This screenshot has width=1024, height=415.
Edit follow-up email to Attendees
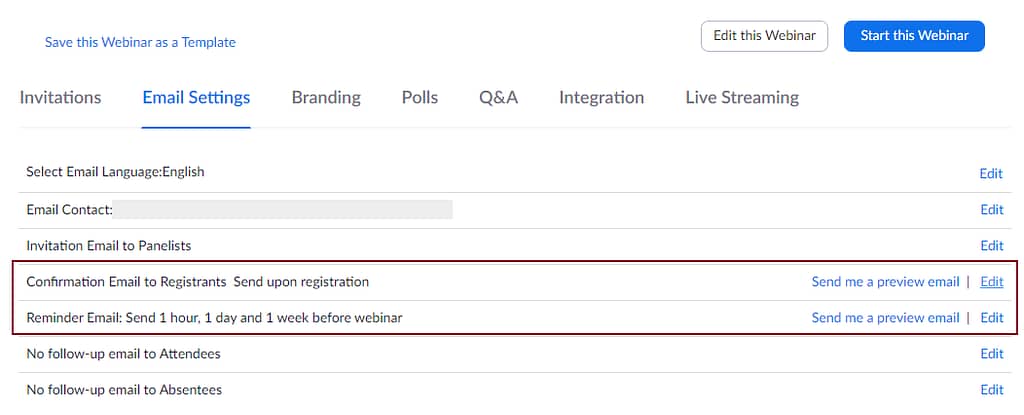pyautogui.click(x=991, y=354)
